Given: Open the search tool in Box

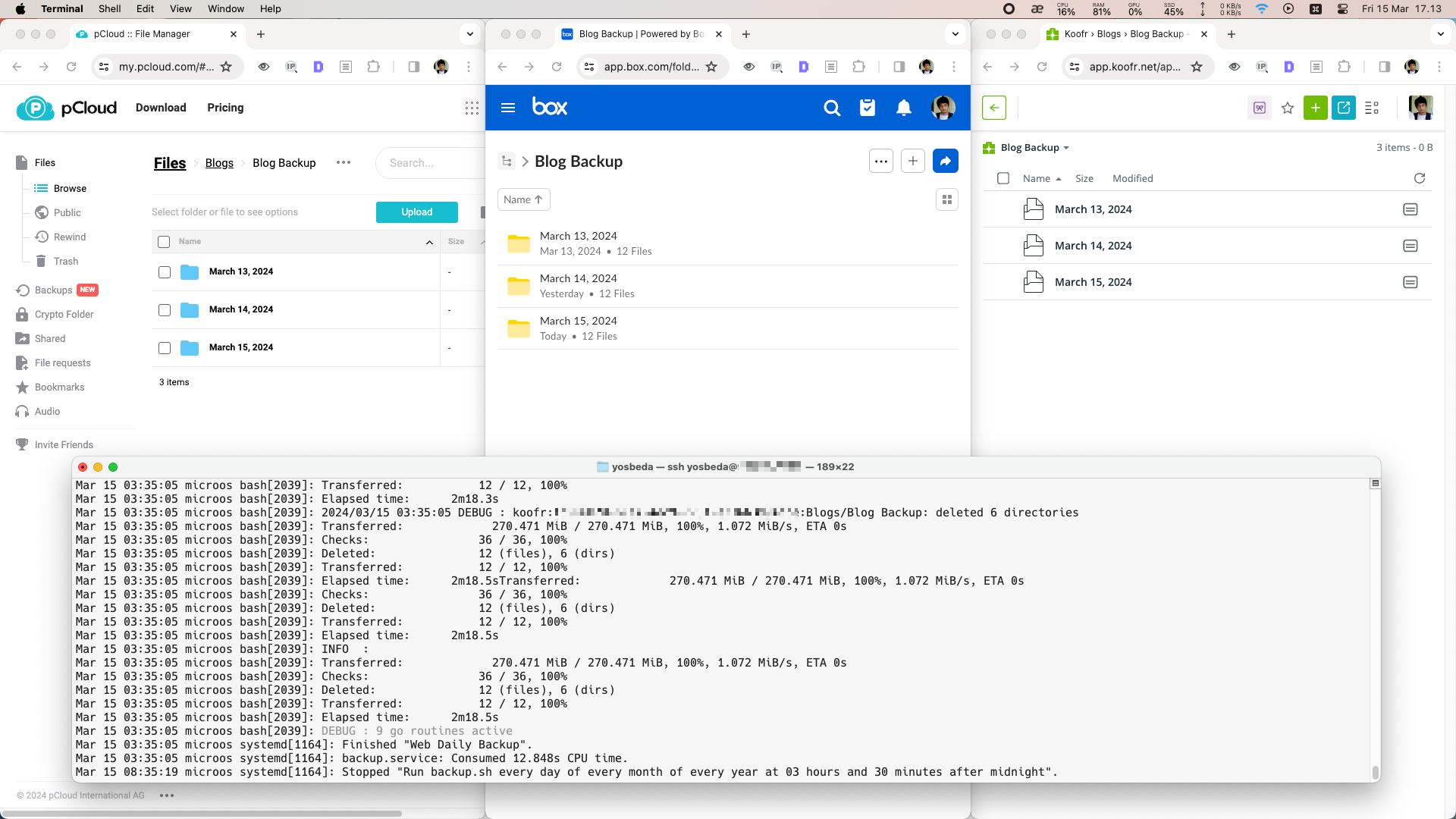Looking at the screenshot, I should click(x=832, y=108).
